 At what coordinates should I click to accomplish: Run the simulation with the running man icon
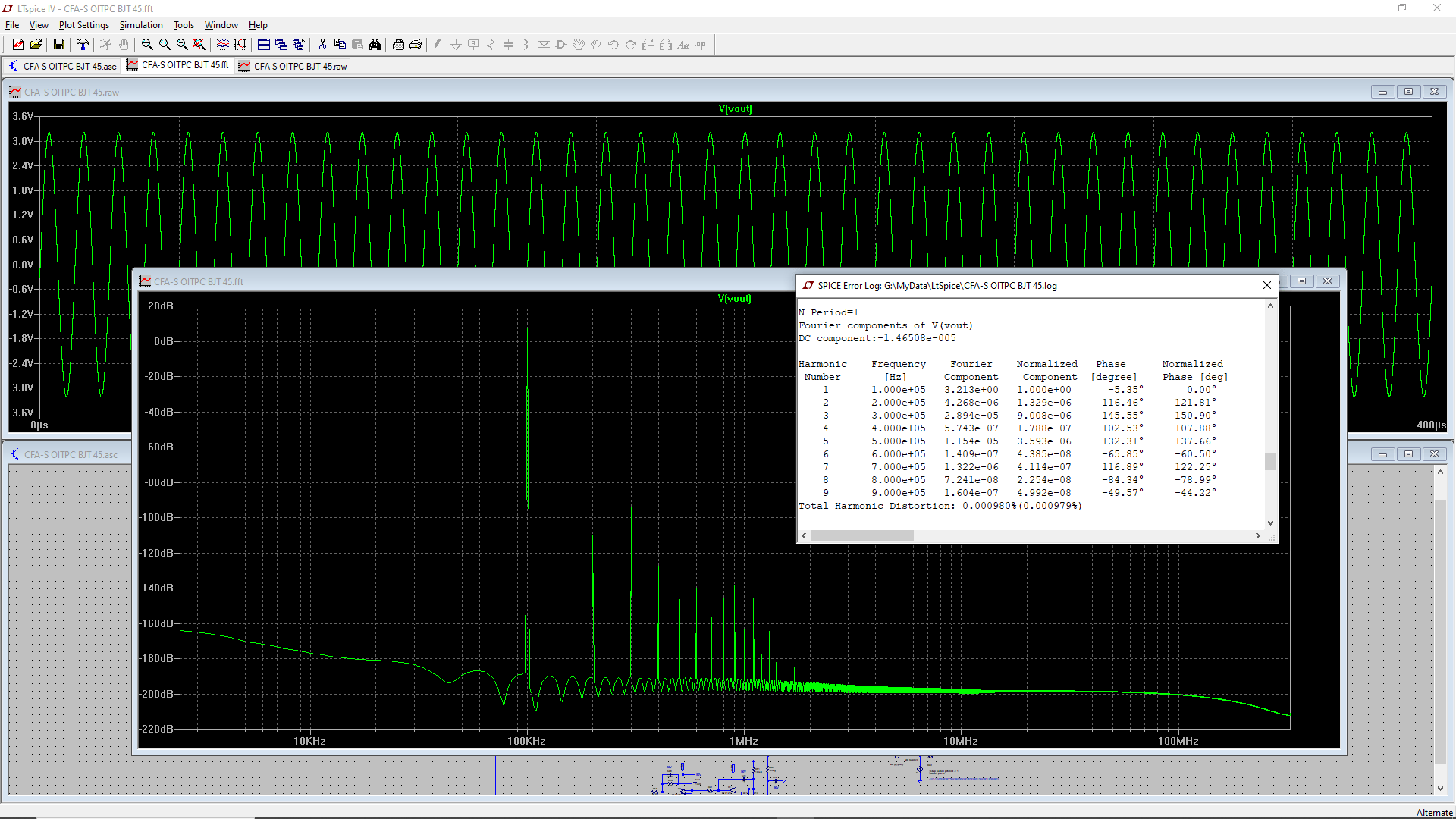(105, 45)
